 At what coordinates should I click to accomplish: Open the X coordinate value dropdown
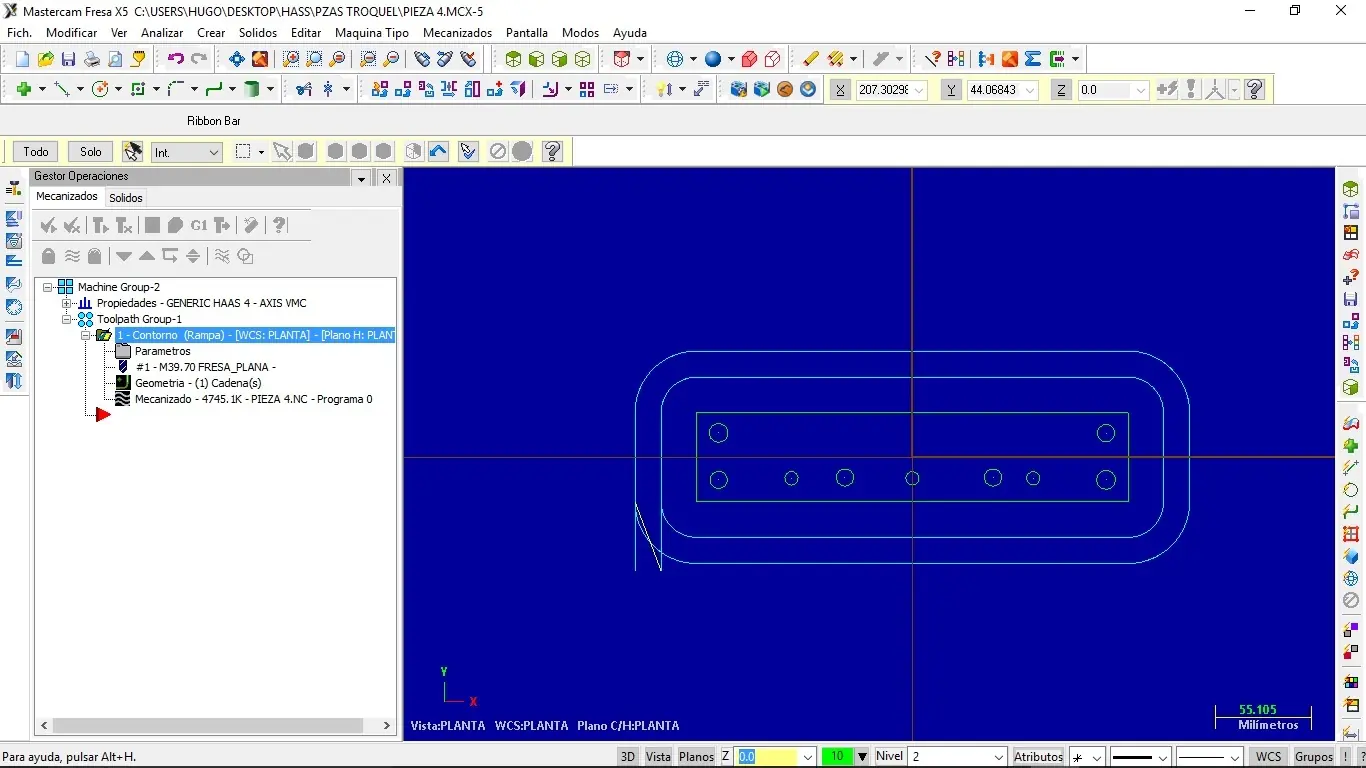click(919, 90)
